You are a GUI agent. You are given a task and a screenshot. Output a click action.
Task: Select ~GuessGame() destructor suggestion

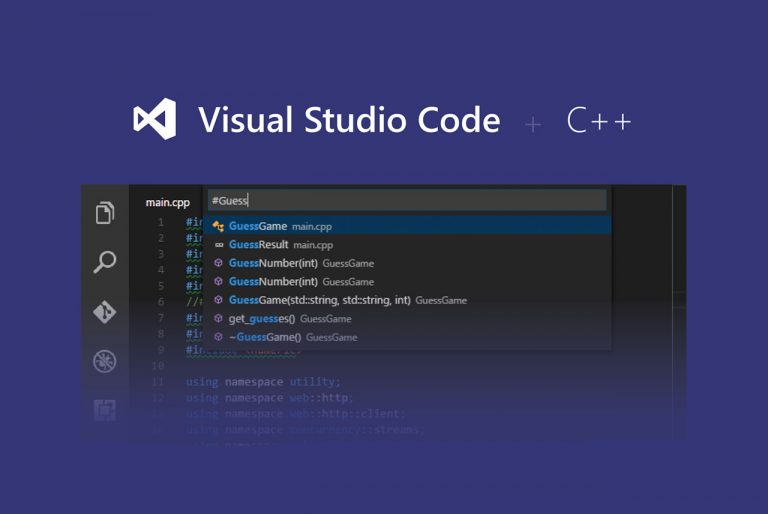pos(407,337)
